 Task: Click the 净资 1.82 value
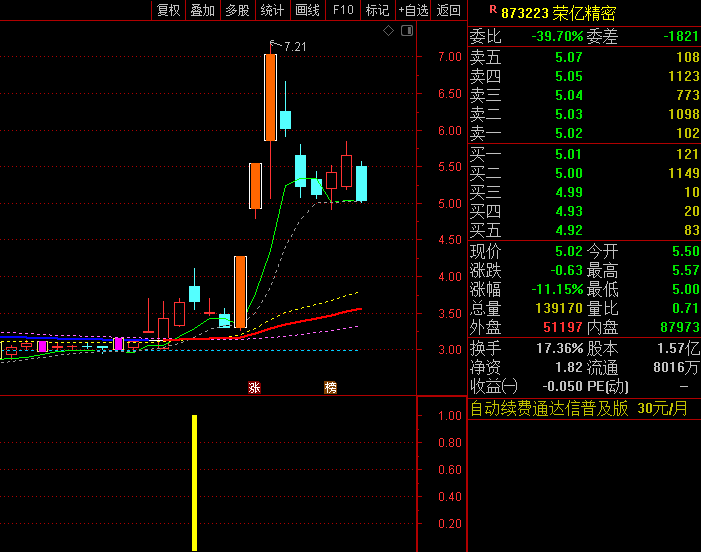tap(569, 367)
